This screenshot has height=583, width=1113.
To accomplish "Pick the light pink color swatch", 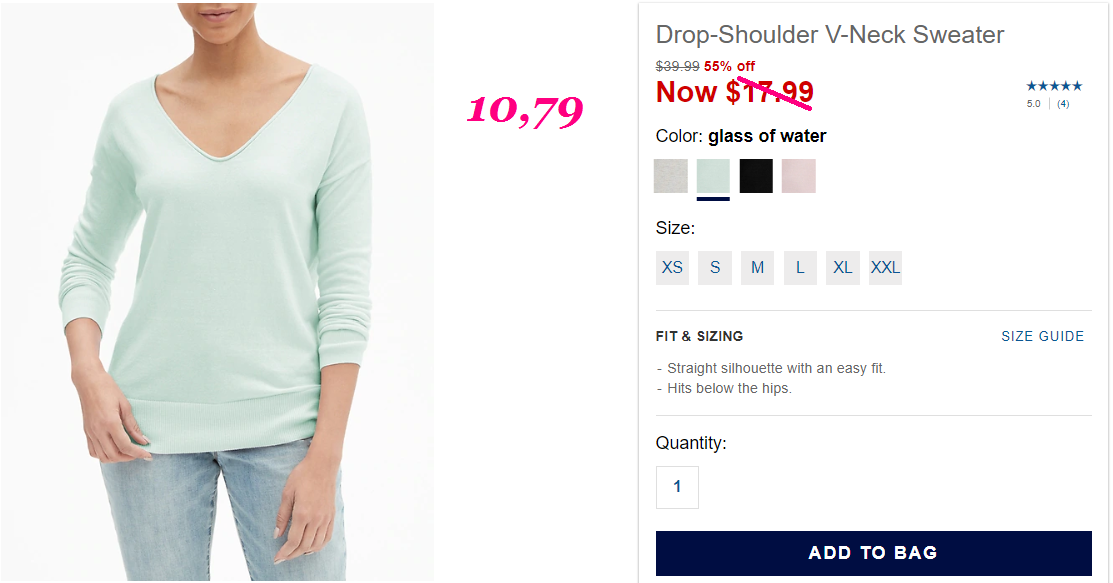I will tap(799, 175).
